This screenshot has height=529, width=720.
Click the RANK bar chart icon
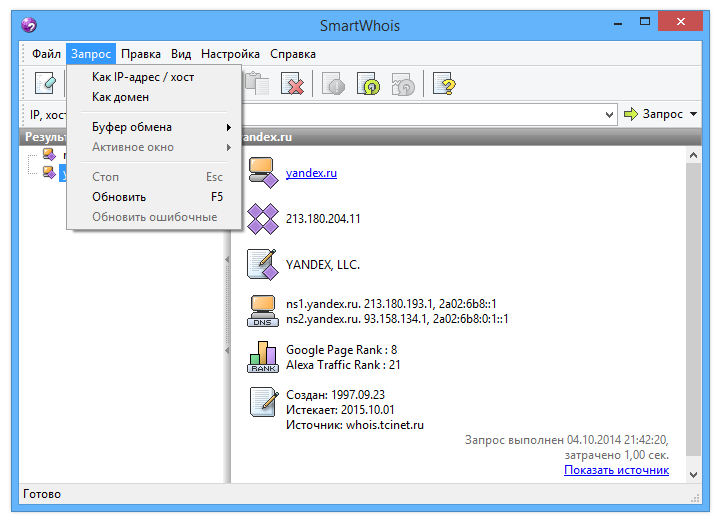pyautogui.click(x=263, y=357)
